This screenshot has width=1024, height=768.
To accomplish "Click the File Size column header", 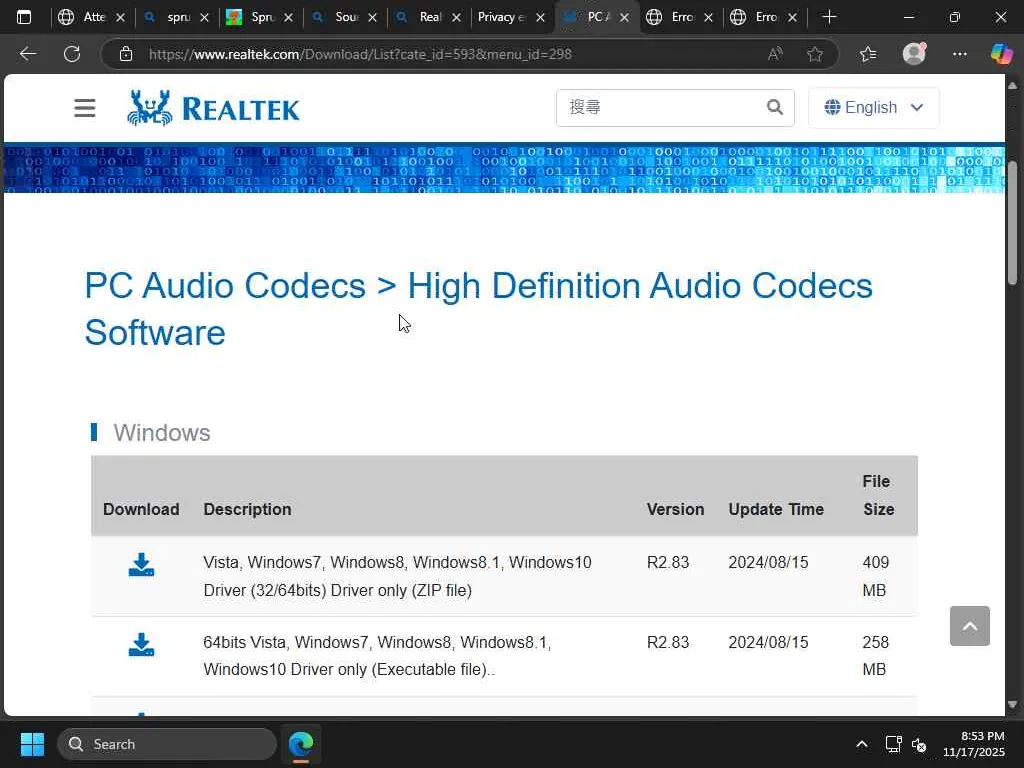I will click(x=878, y=495).
